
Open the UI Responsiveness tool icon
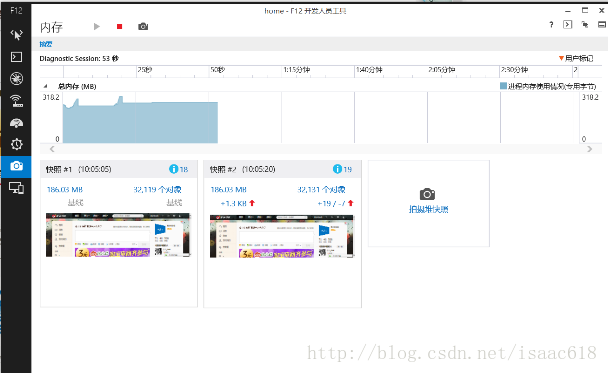click(x=16, y=123)
